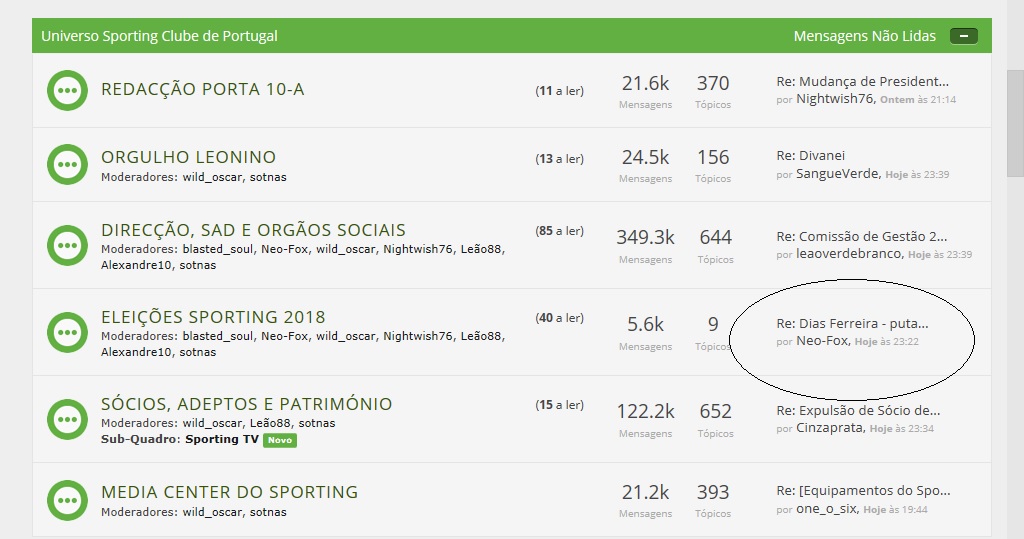Open the ELEIÇÕES SPORTING 2018 board
This screenshot has height=539, width=1024.
pyautogui.click(x=213, y=318)
